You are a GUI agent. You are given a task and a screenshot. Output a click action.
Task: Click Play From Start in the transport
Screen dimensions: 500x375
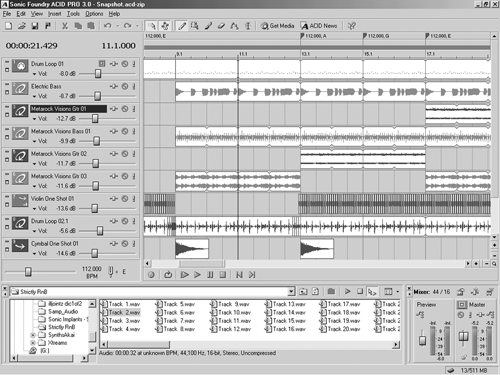click(184, 275)
